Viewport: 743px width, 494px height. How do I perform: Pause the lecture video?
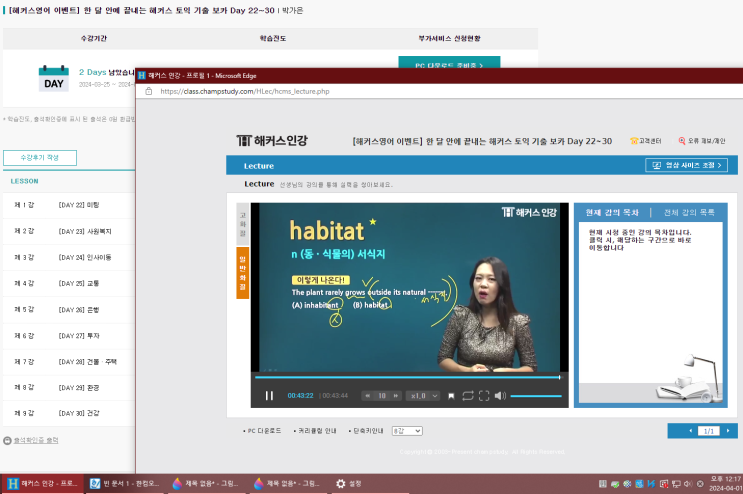point(269,395)
